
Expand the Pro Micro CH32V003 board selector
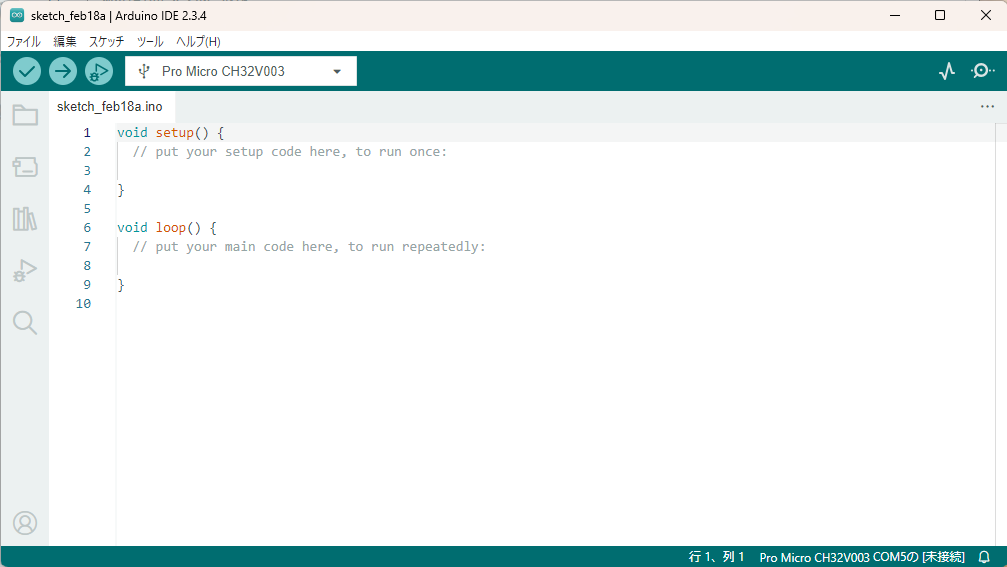tap(241, 71)
